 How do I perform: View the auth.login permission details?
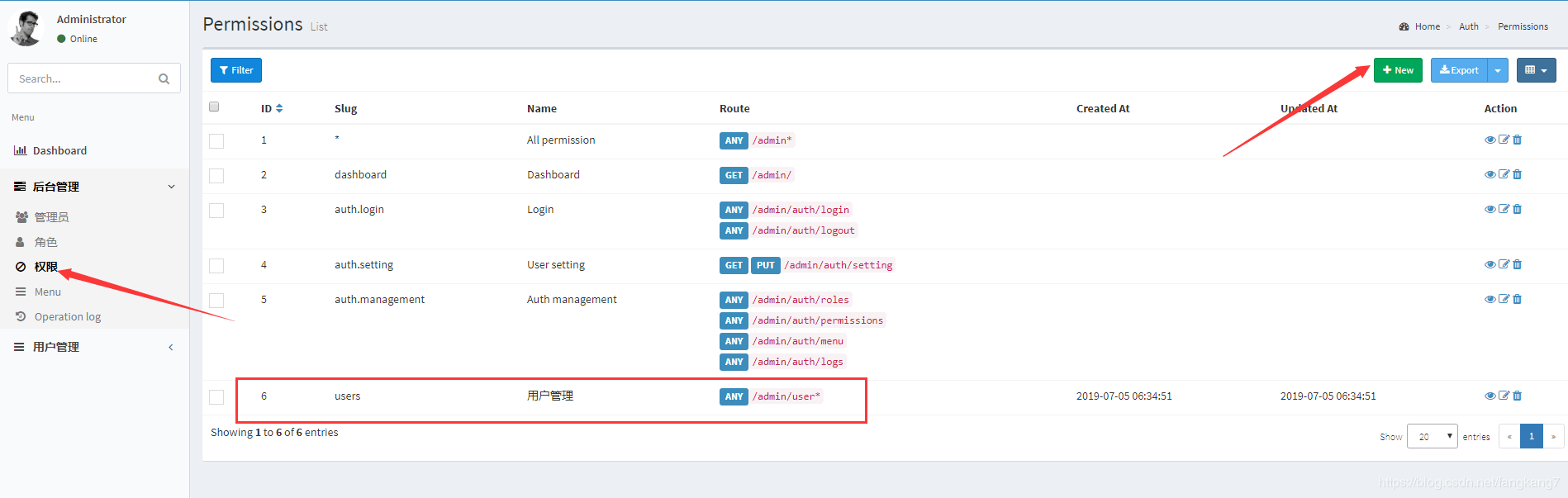click(x=1490, y=209)
